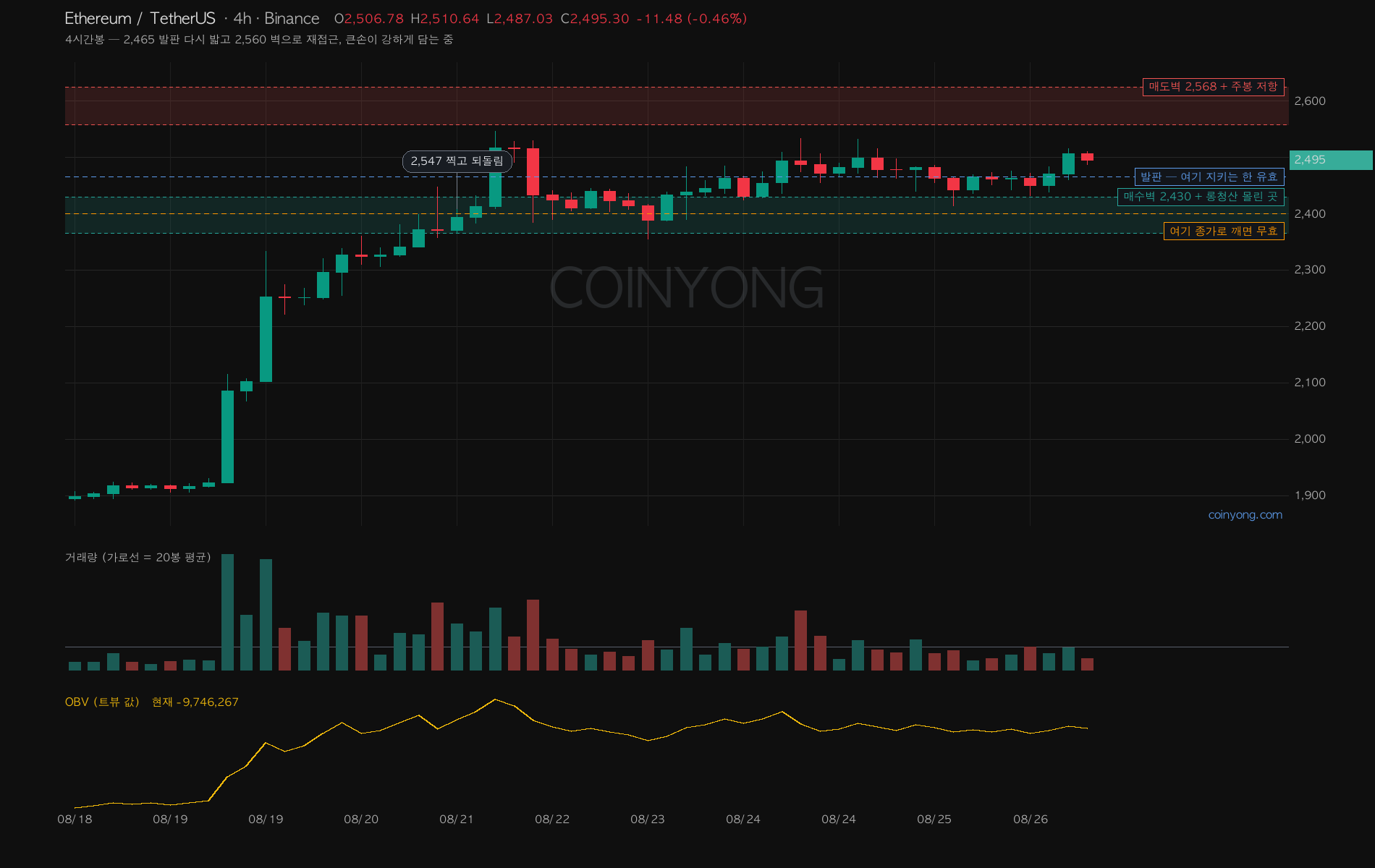Click the 1,900 price axis label
Viewport: 1375px width, 868px height.
(x=1310, y=495)
